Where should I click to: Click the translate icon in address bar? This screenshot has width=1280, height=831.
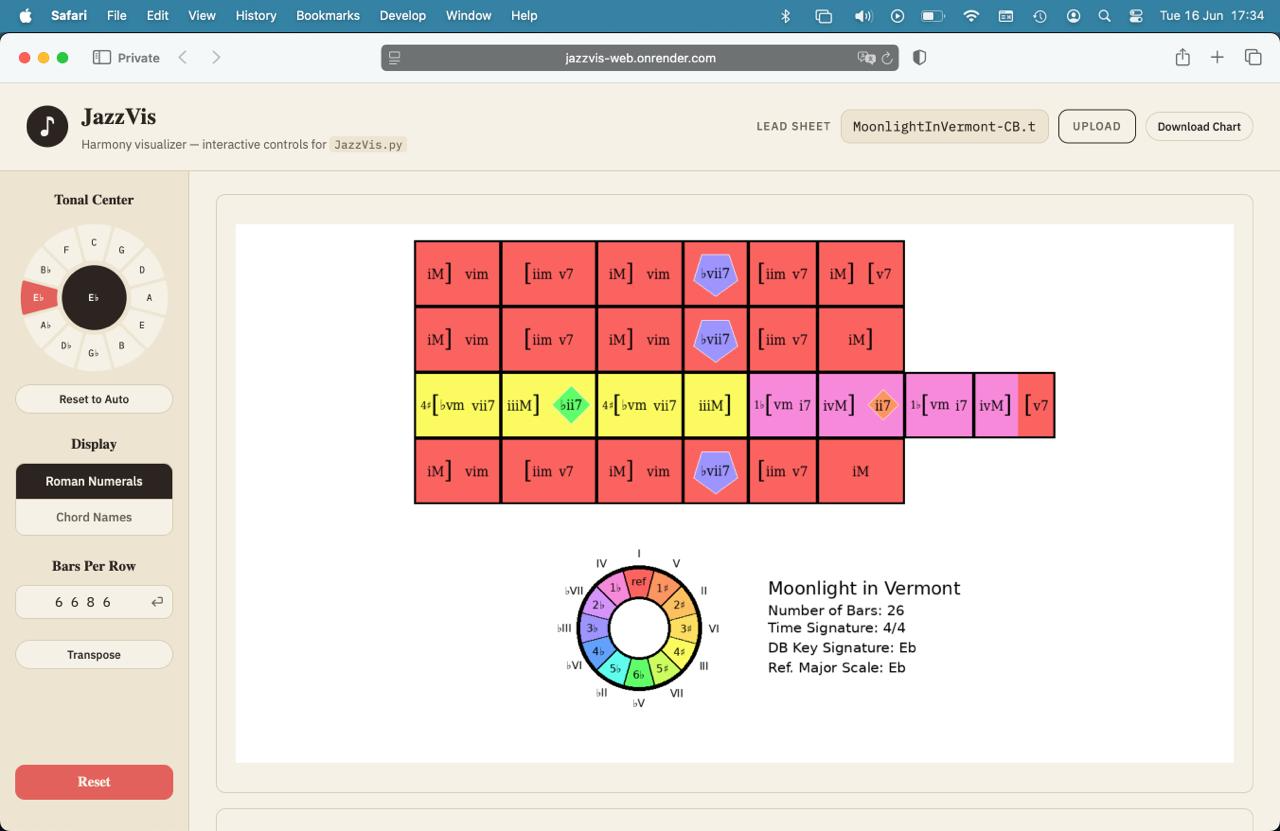click(866, 58)
